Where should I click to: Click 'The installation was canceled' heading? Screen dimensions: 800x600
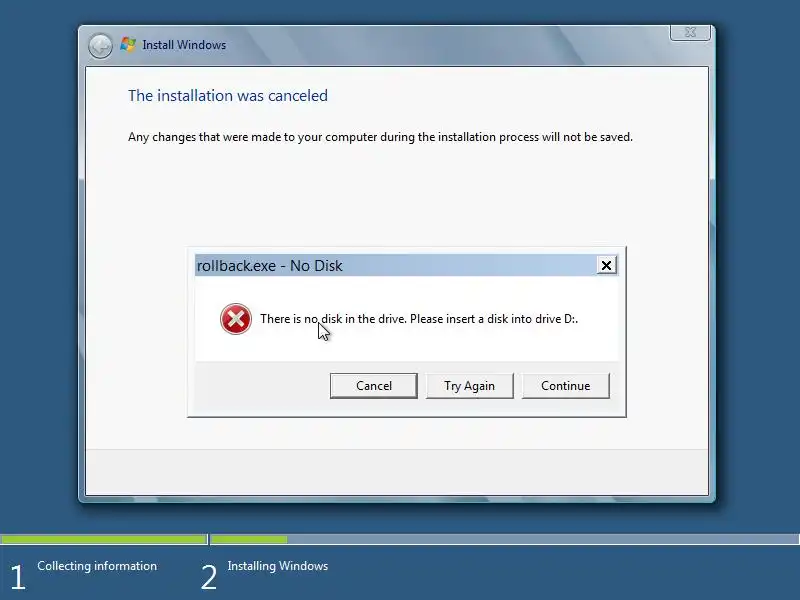(228, 95)
